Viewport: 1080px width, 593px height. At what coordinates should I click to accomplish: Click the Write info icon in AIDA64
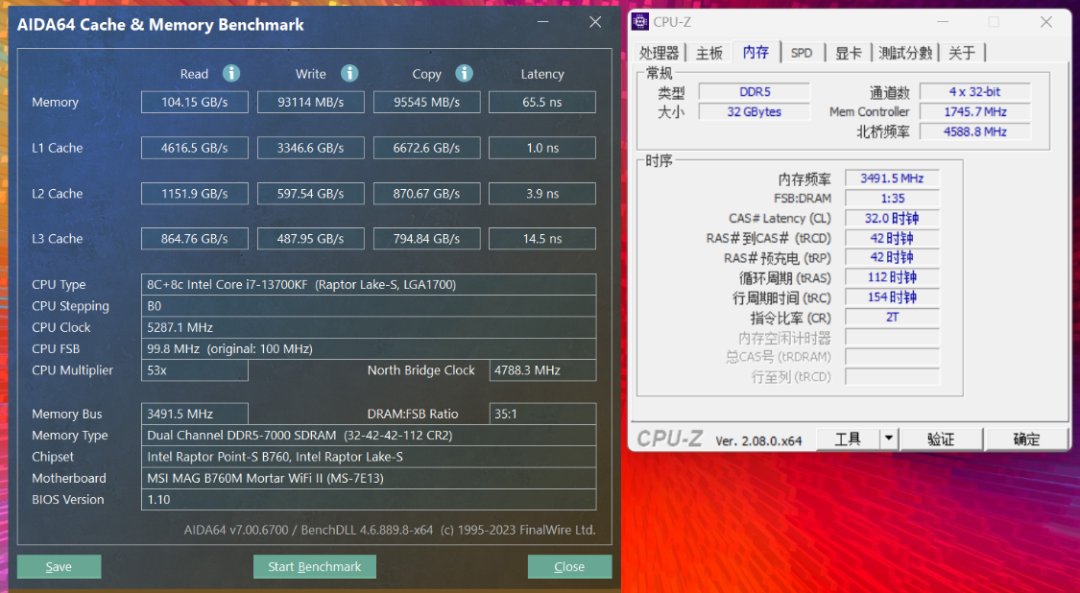point(350,73)
